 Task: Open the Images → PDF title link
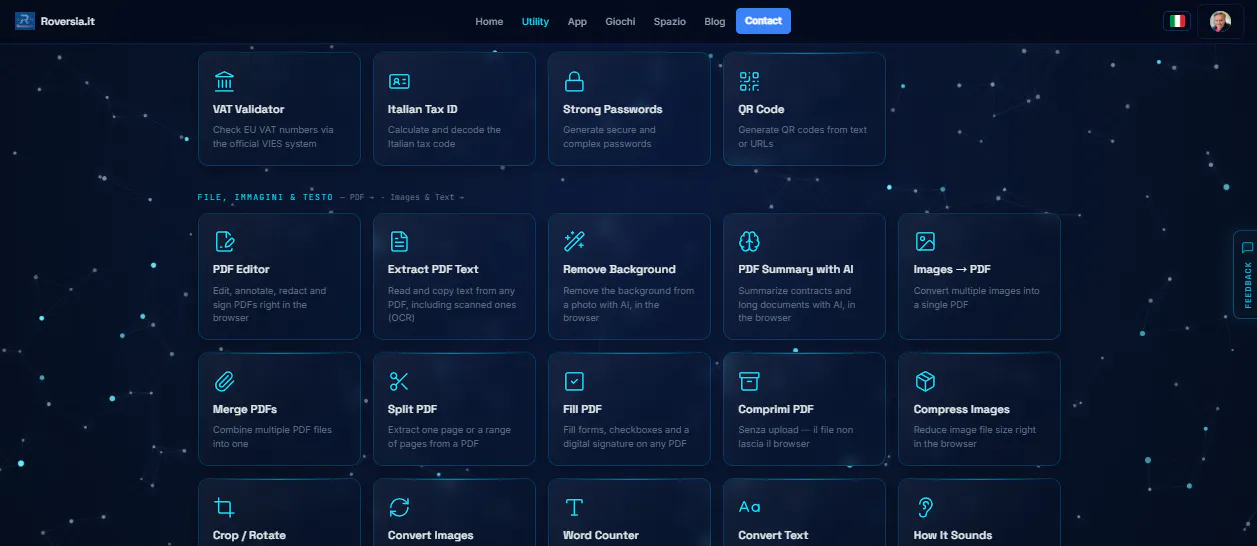pyautogui.click(x=952, y=269)
